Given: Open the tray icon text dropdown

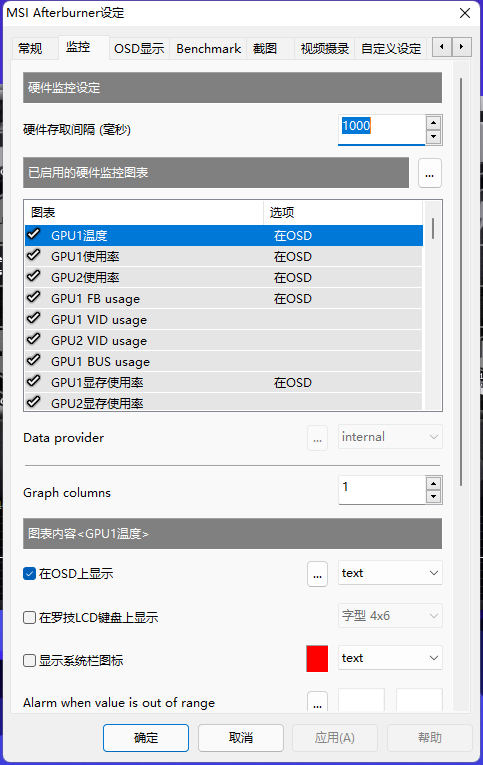Looking at the screenshot, I should 390,658.
